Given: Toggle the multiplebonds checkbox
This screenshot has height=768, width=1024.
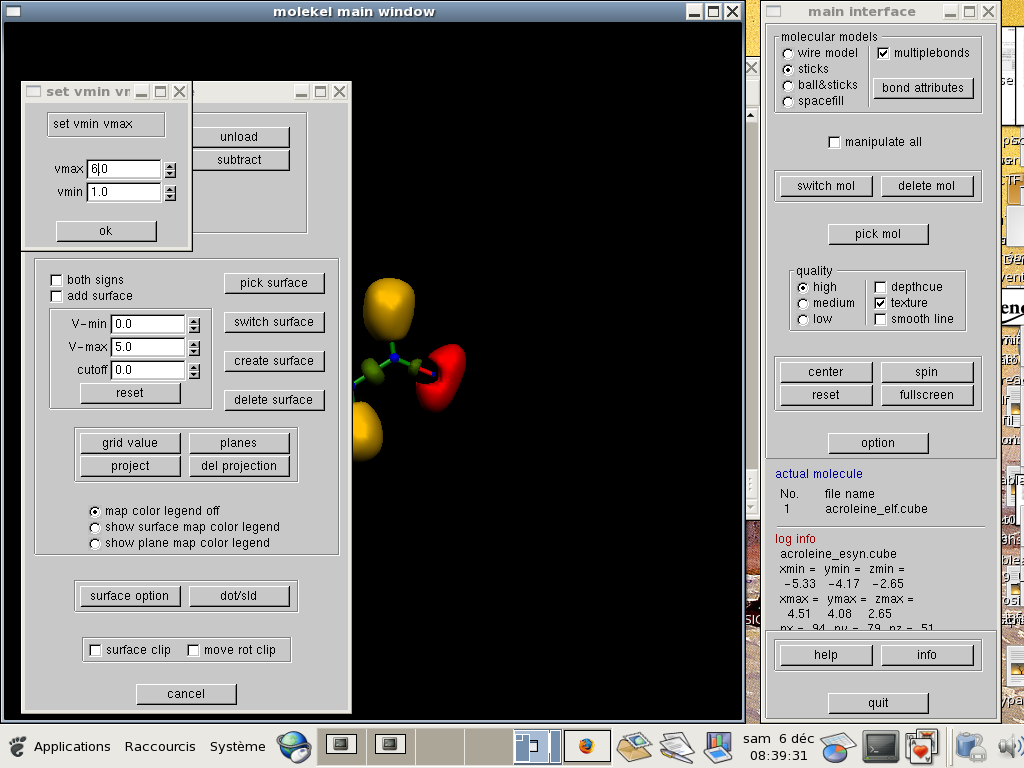Looking at the screenshot, I should 883,54.
